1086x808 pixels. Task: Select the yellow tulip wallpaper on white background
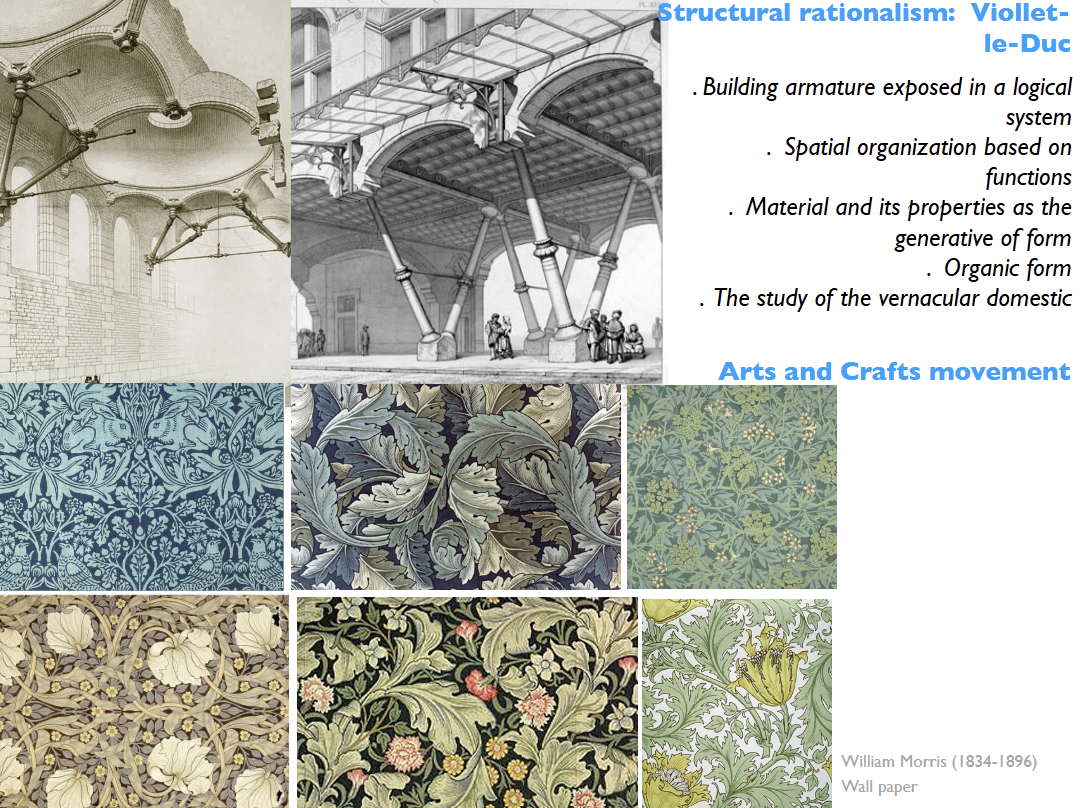tap(737, 703)
